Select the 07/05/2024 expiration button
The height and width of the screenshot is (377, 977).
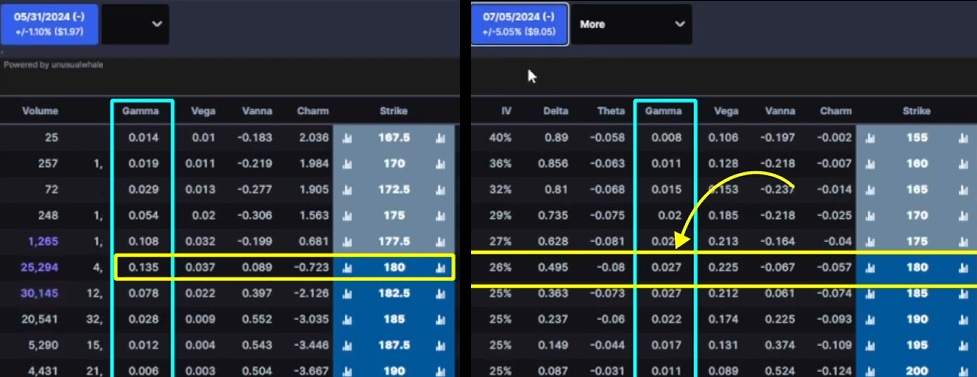pyautogui.click(x=520, y=24)
